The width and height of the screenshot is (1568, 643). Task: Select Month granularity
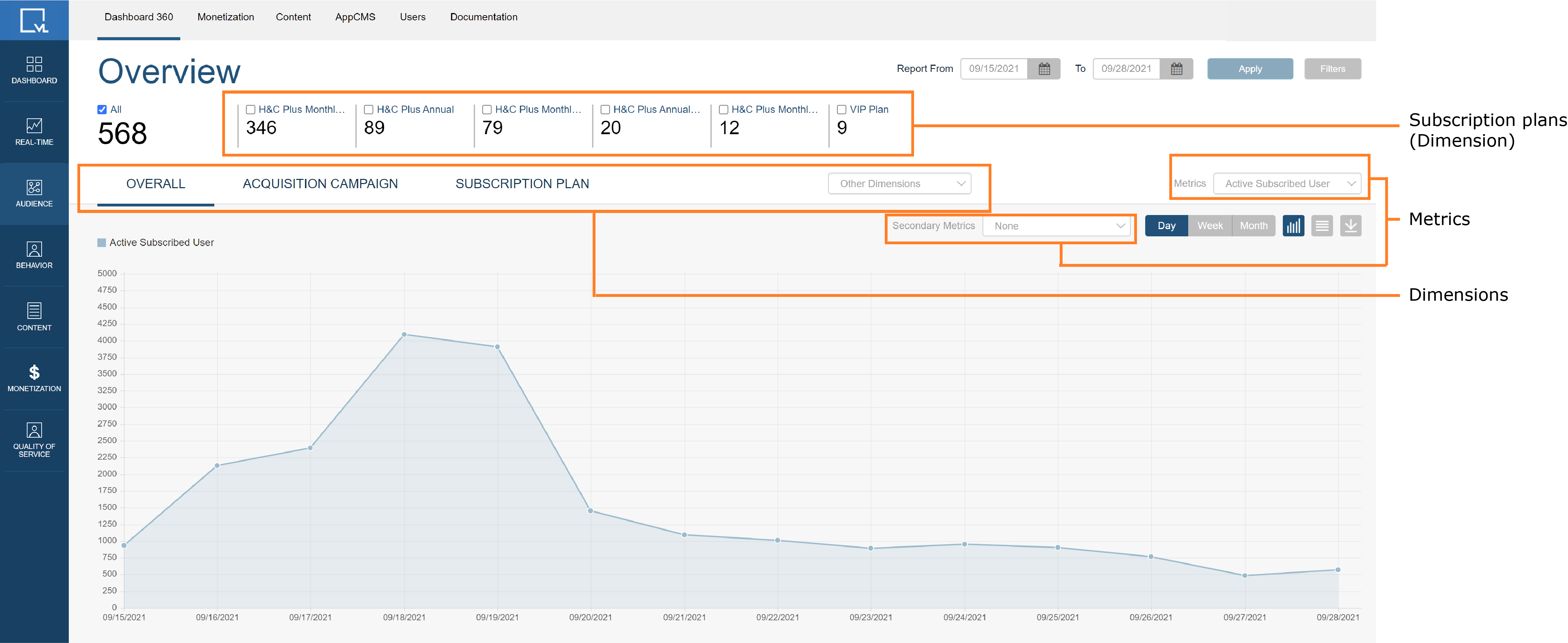1254,226
